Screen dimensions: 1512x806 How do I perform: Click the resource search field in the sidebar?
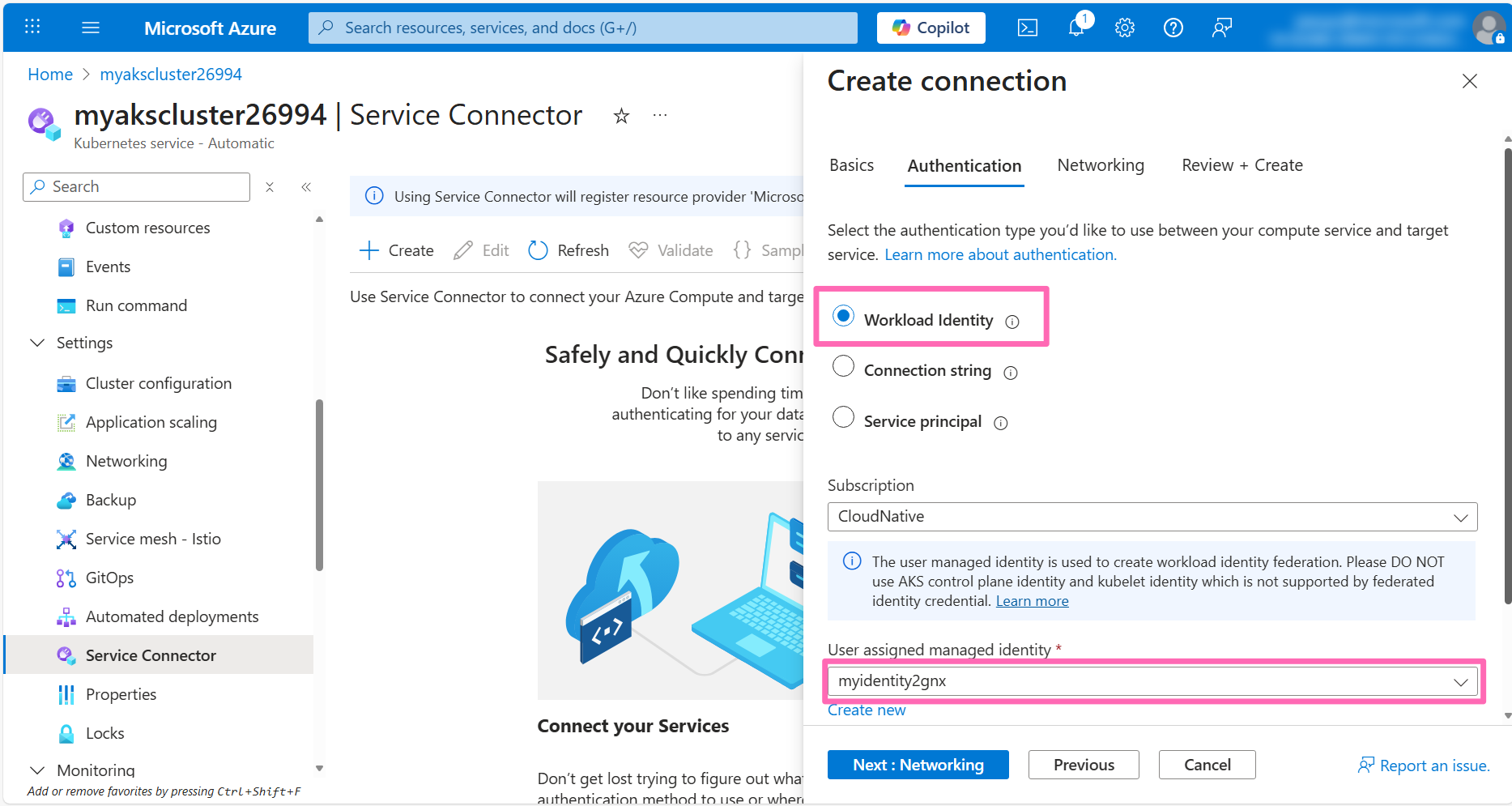135,186
